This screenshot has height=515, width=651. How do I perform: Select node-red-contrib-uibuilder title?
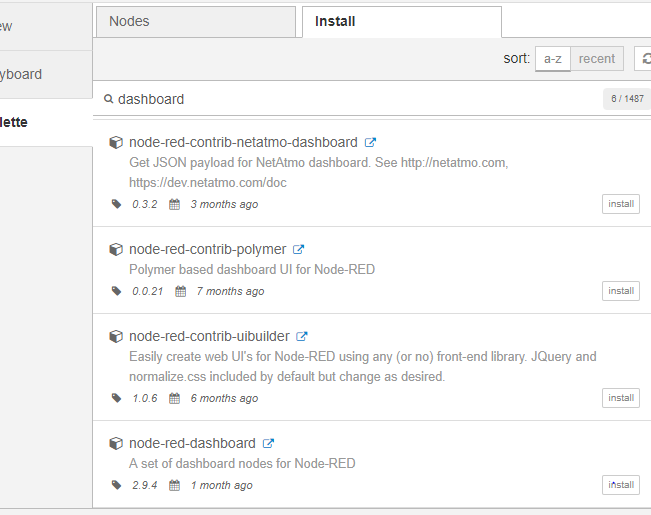(209, 336)
